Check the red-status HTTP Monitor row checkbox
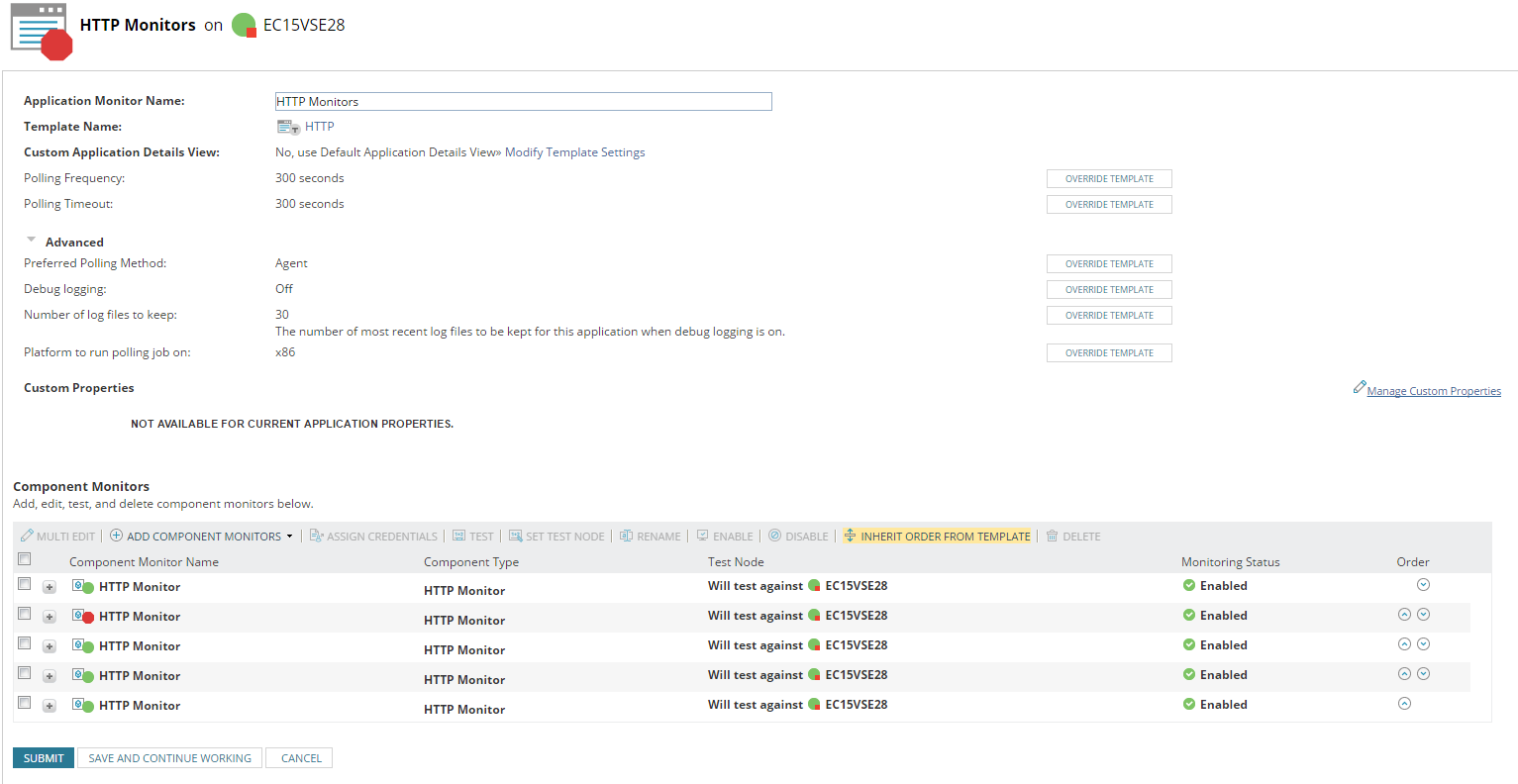 pos(25,614)
